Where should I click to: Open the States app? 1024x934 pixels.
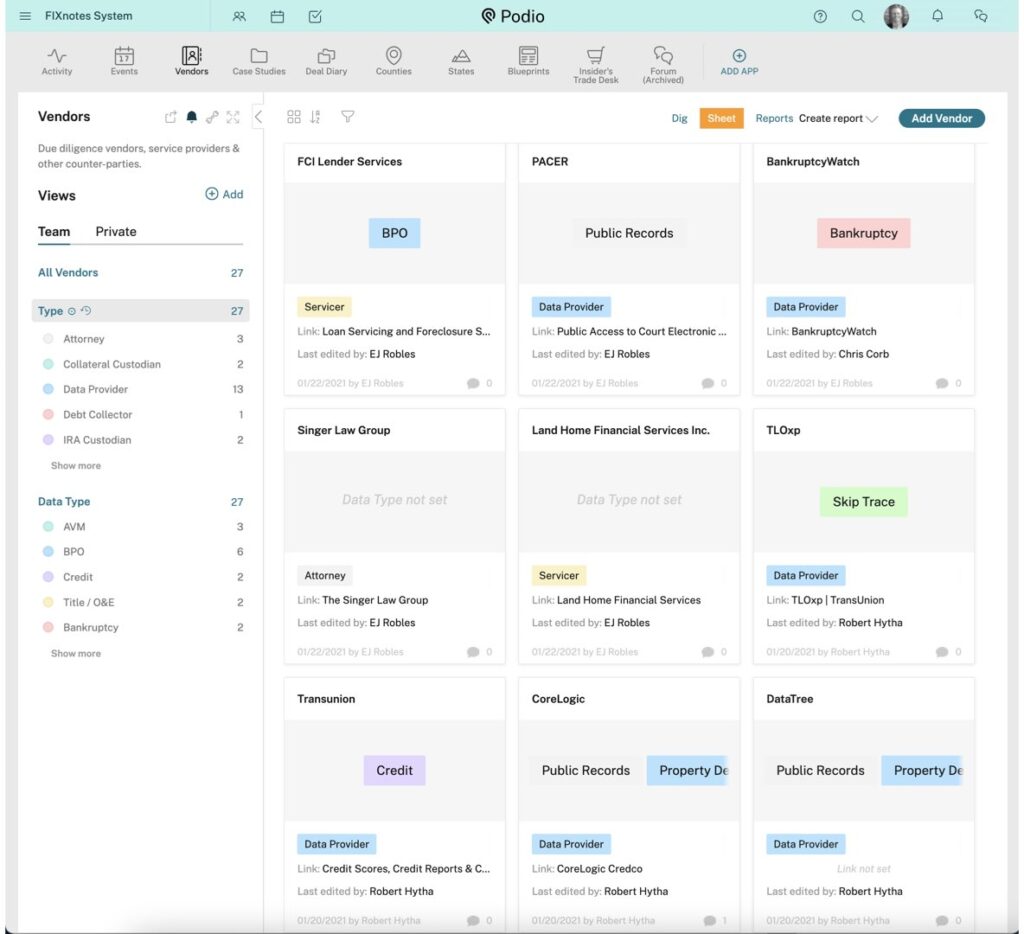click(x=461, y=61)
